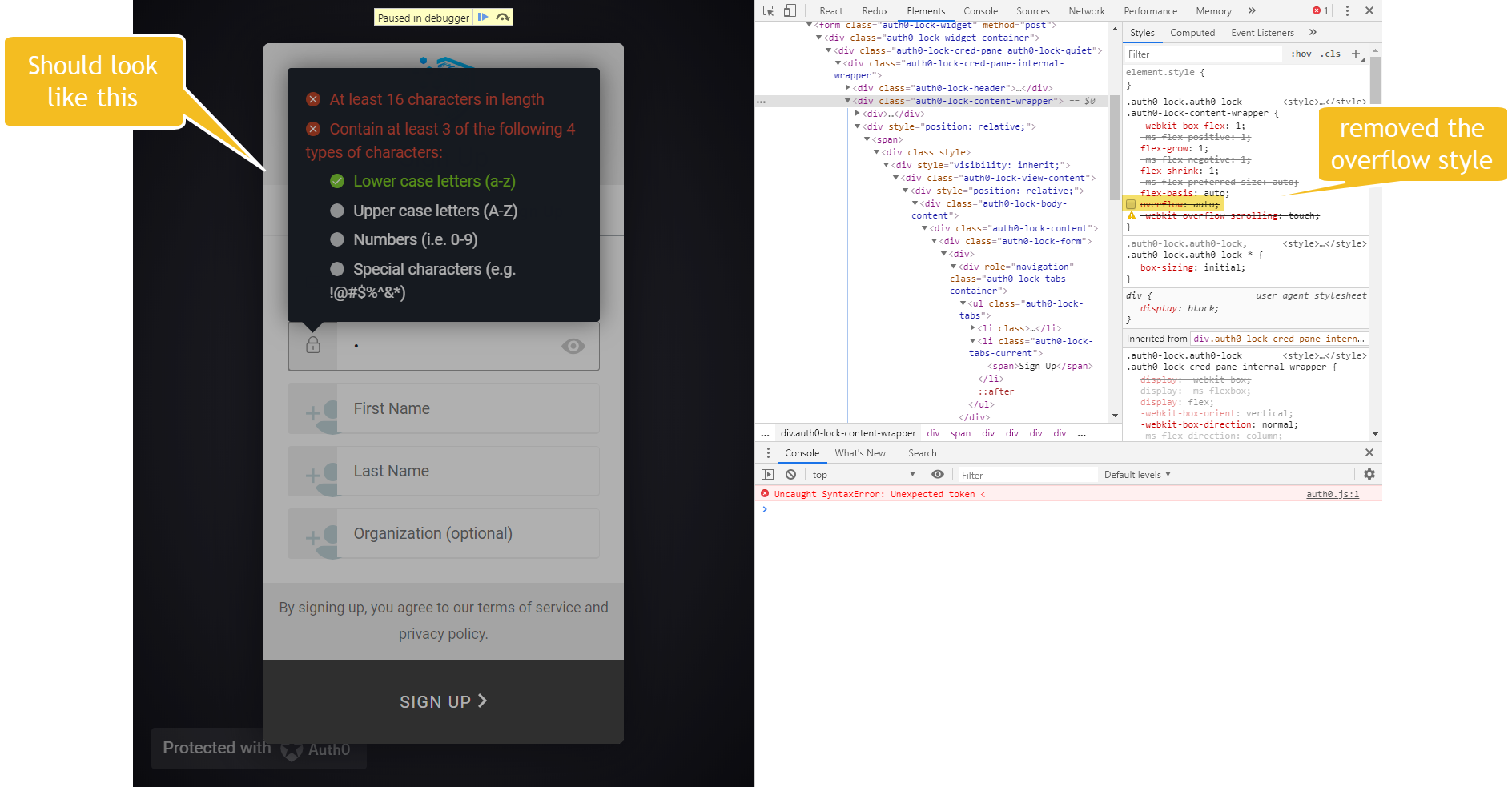Collapse the auth0-lock-form div node

point(935,241)
